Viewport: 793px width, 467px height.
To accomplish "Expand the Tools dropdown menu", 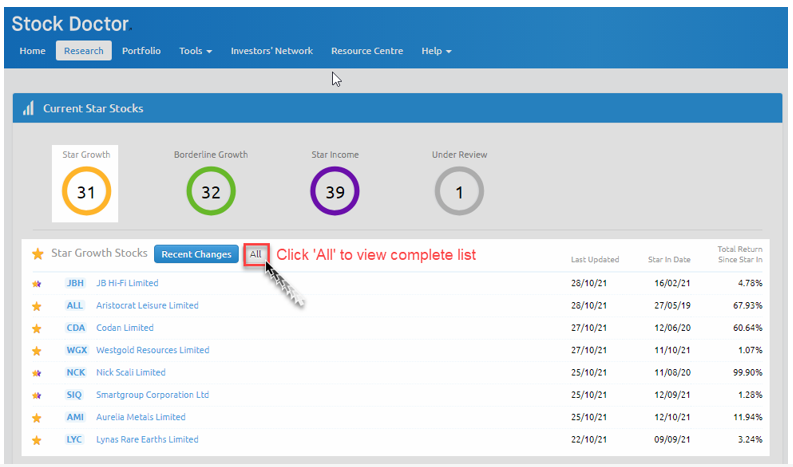I will click(195, 51).
